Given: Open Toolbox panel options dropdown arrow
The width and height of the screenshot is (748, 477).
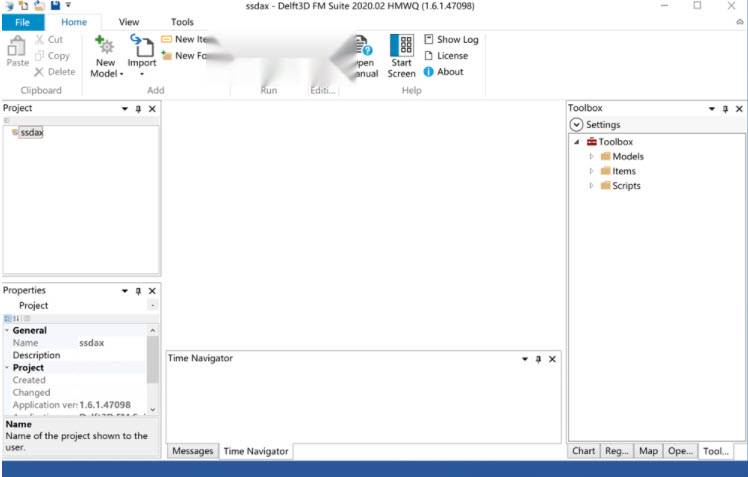Looking at the screenshot, I should 711,109.
